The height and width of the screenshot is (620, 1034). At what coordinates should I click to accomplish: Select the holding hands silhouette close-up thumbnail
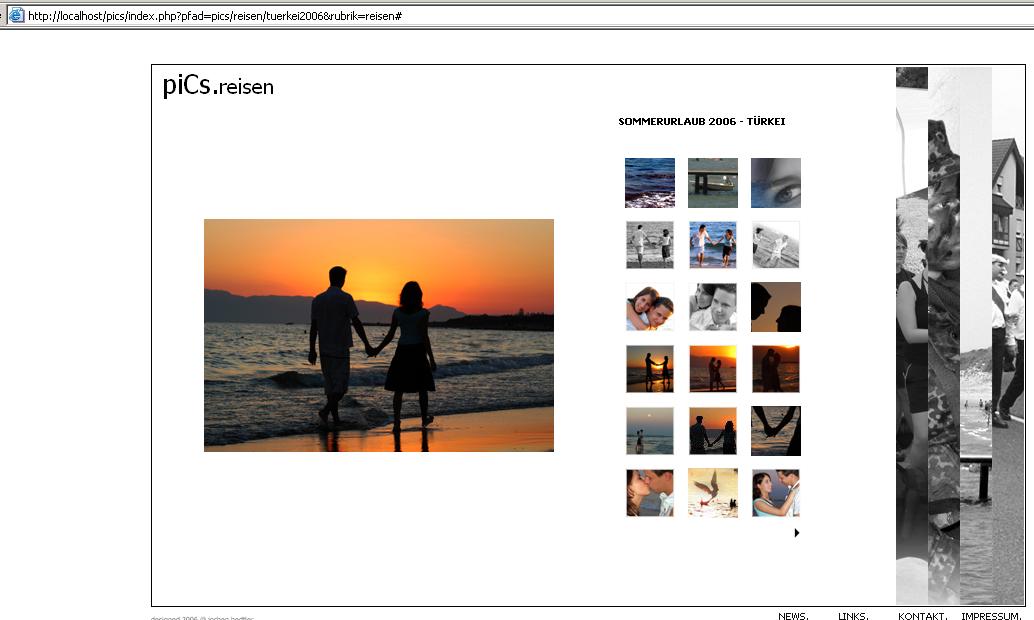click(x=776, y=431)
